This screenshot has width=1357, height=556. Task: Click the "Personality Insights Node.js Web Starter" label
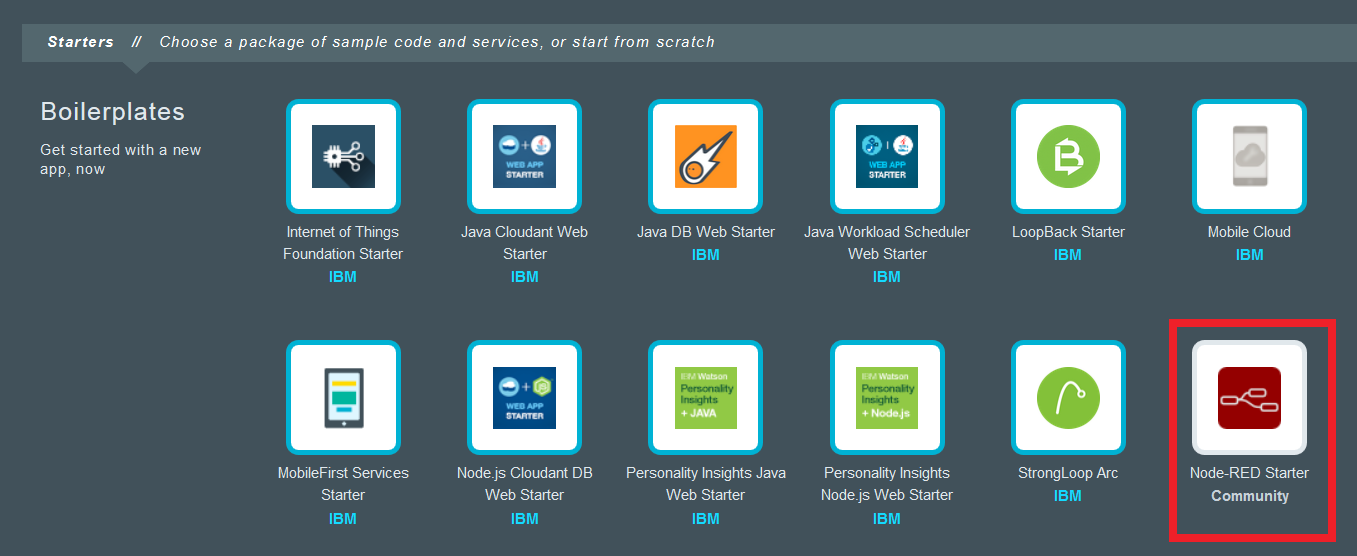pos(887,484)
